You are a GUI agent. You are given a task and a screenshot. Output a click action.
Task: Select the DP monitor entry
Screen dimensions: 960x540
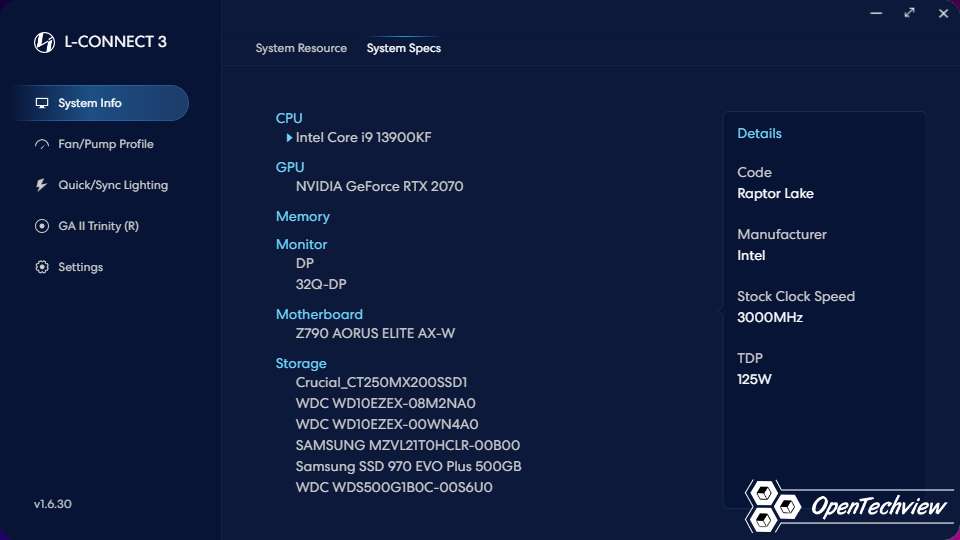tap(305, 264)
